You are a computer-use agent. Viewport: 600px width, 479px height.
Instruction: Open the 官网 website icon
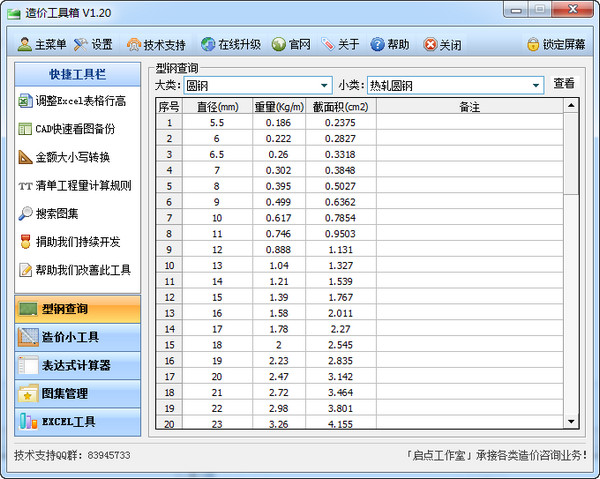point(279,44)
